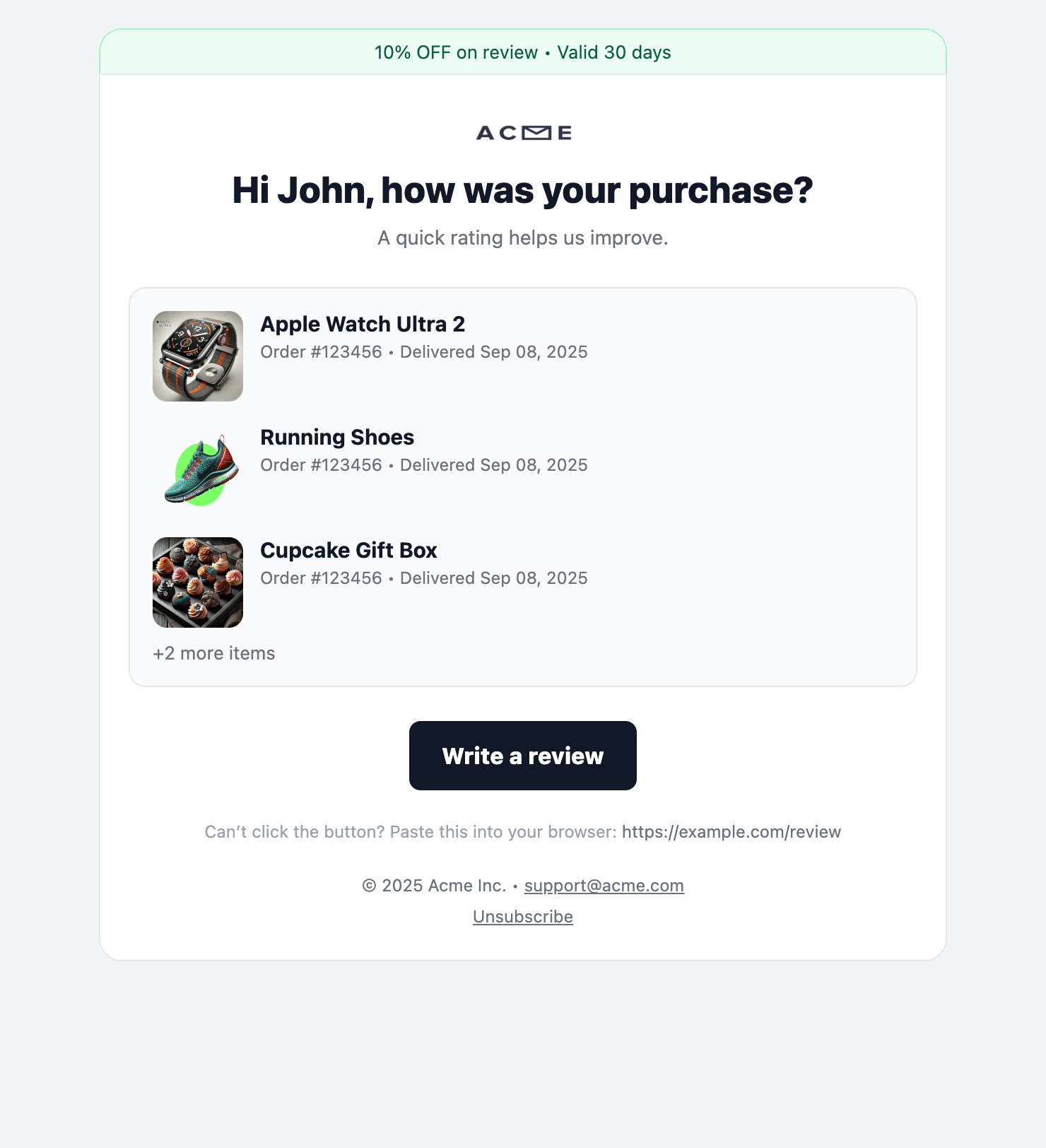Click the 10% OFF on review banner
The width and height of the screenshot is (1046, 1148).
click(523, 52)
